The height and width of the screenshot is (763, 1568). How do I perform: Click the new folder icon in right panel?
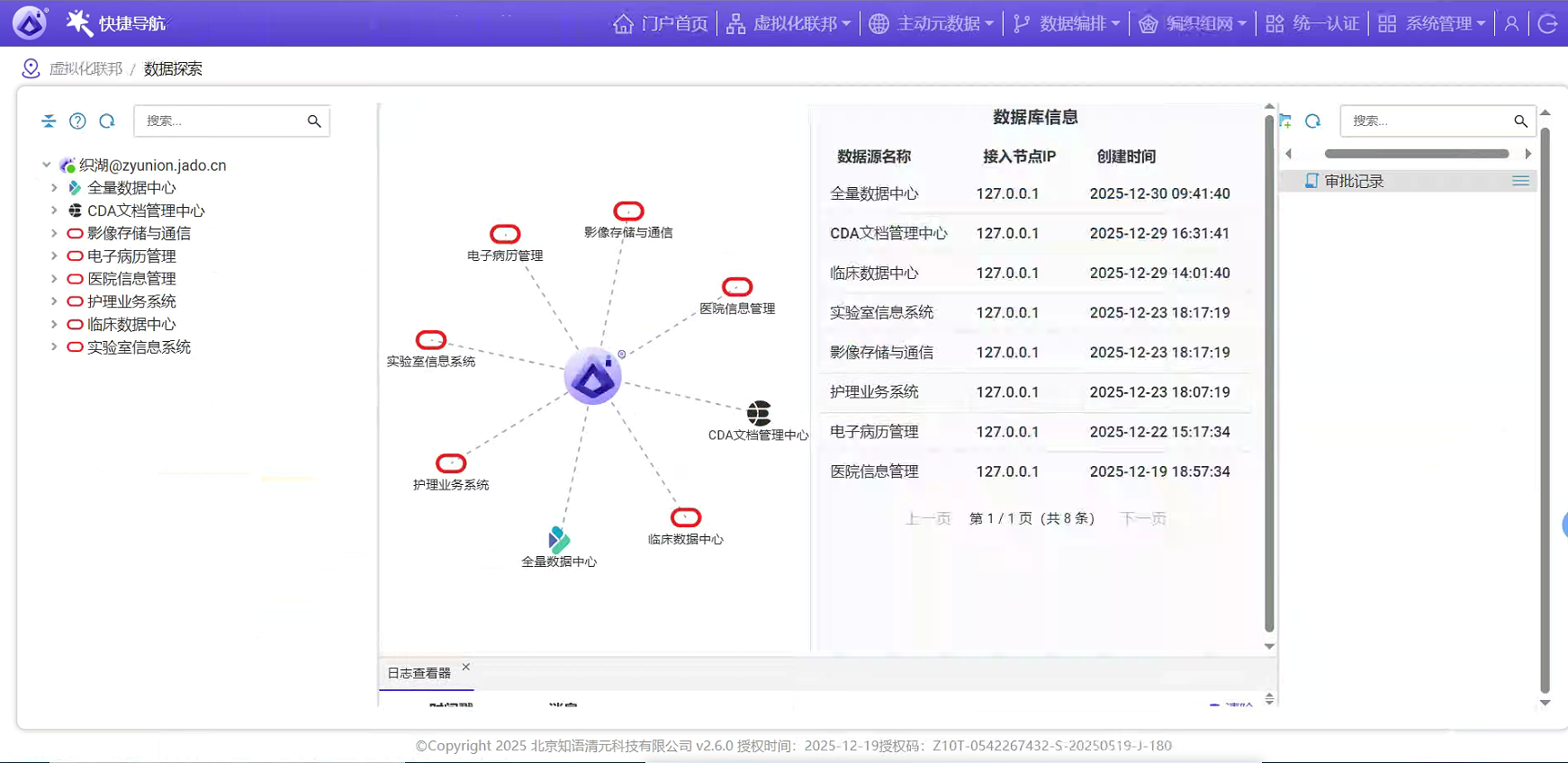point(1285,121)
